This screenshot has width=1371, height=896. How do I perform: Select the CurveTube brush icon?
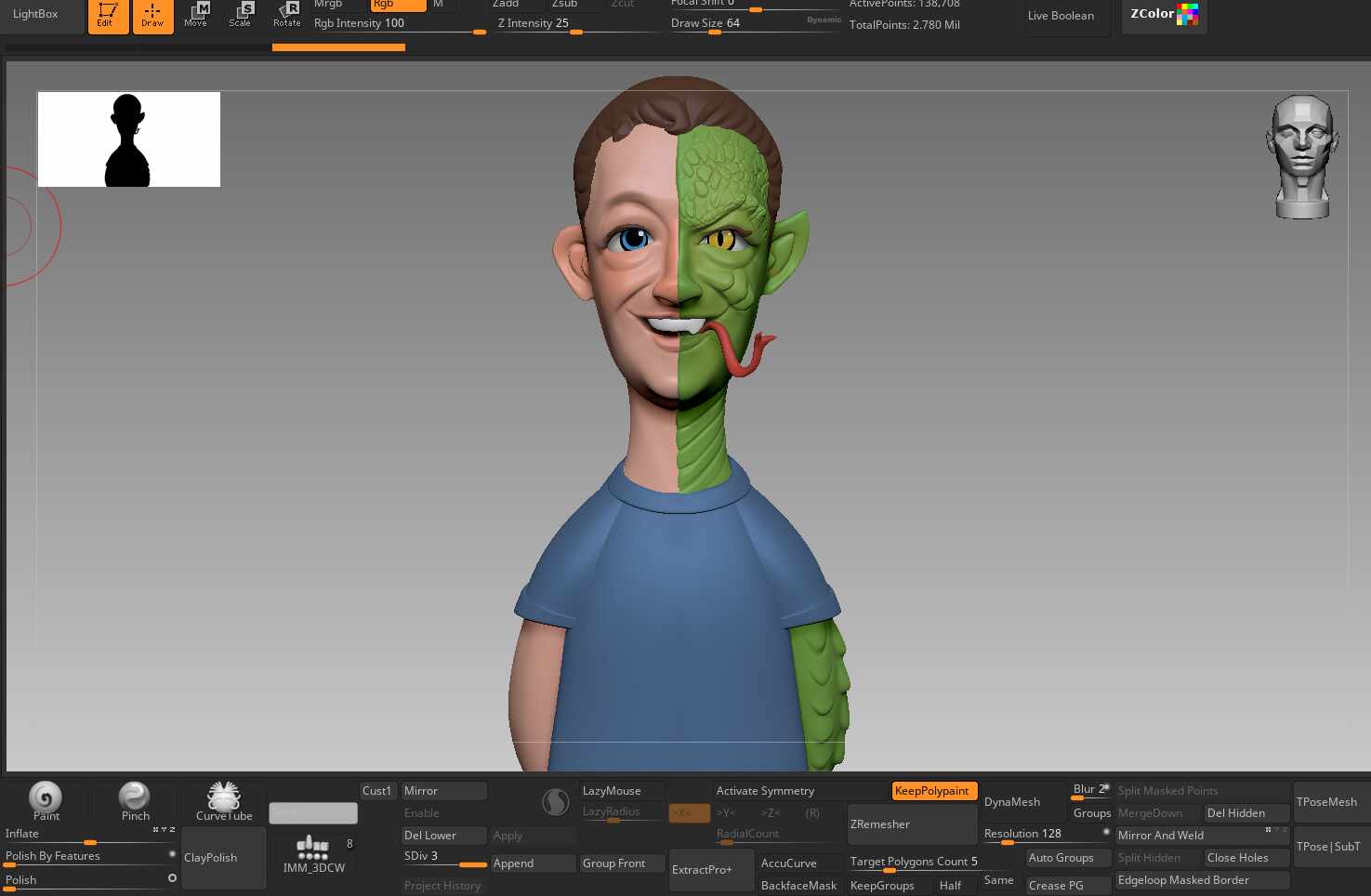tap(224, 799)
